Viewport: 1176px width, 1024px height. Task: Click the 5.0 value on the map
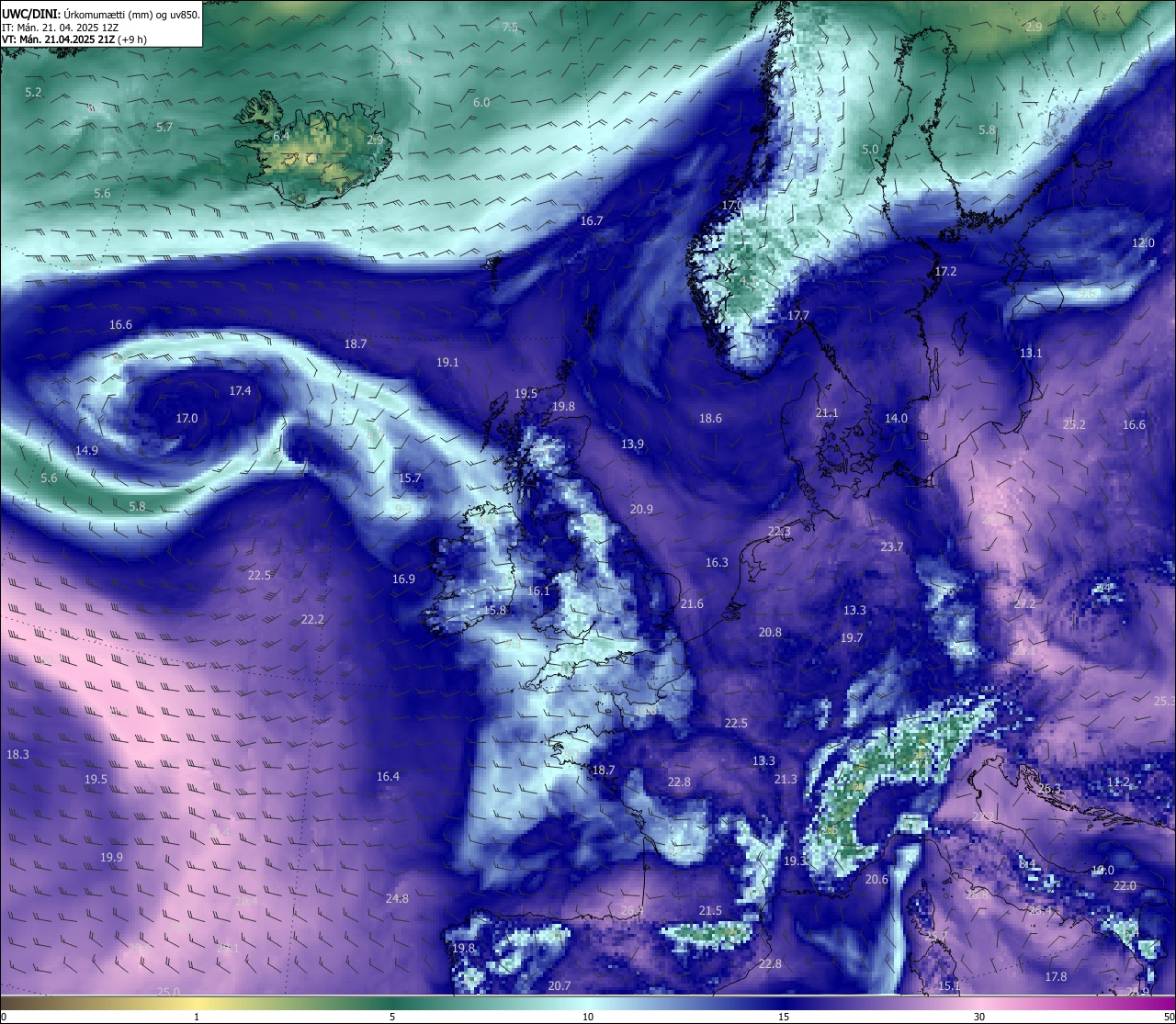pos(870,149)
